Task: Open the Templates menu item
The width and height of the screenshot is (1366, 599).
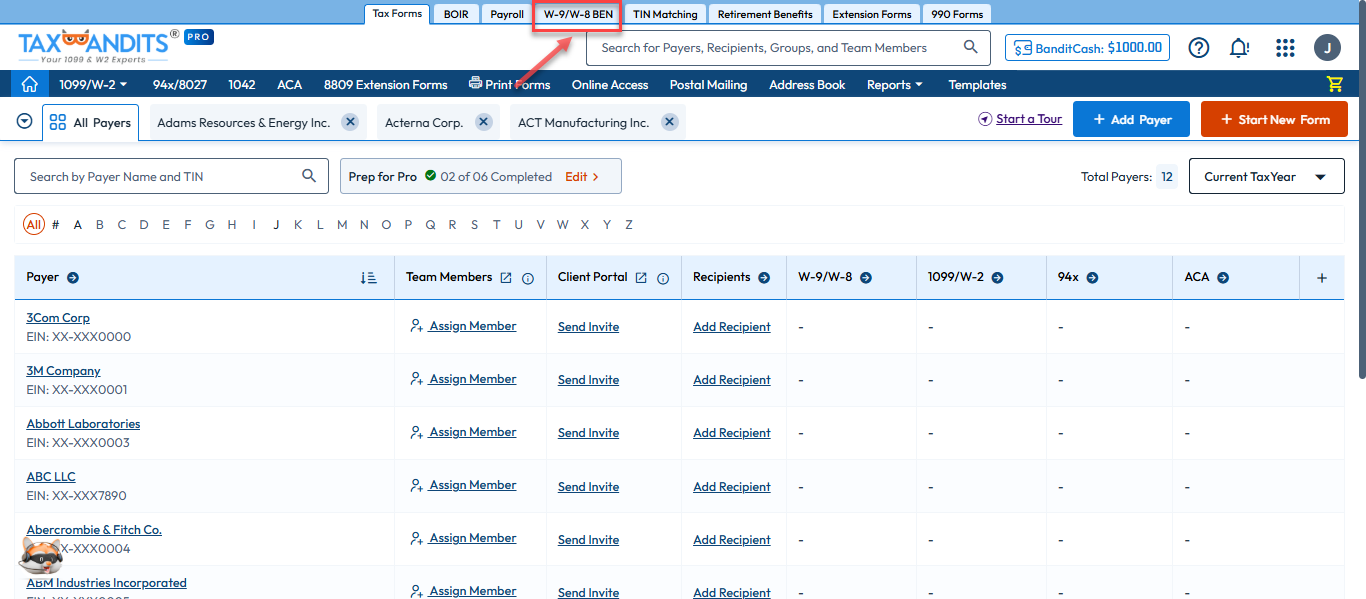Action: point(977,84)
